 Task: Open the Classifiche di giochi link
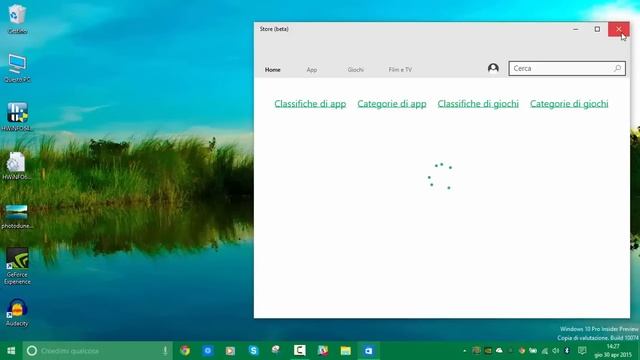click(x=478, y=104)
